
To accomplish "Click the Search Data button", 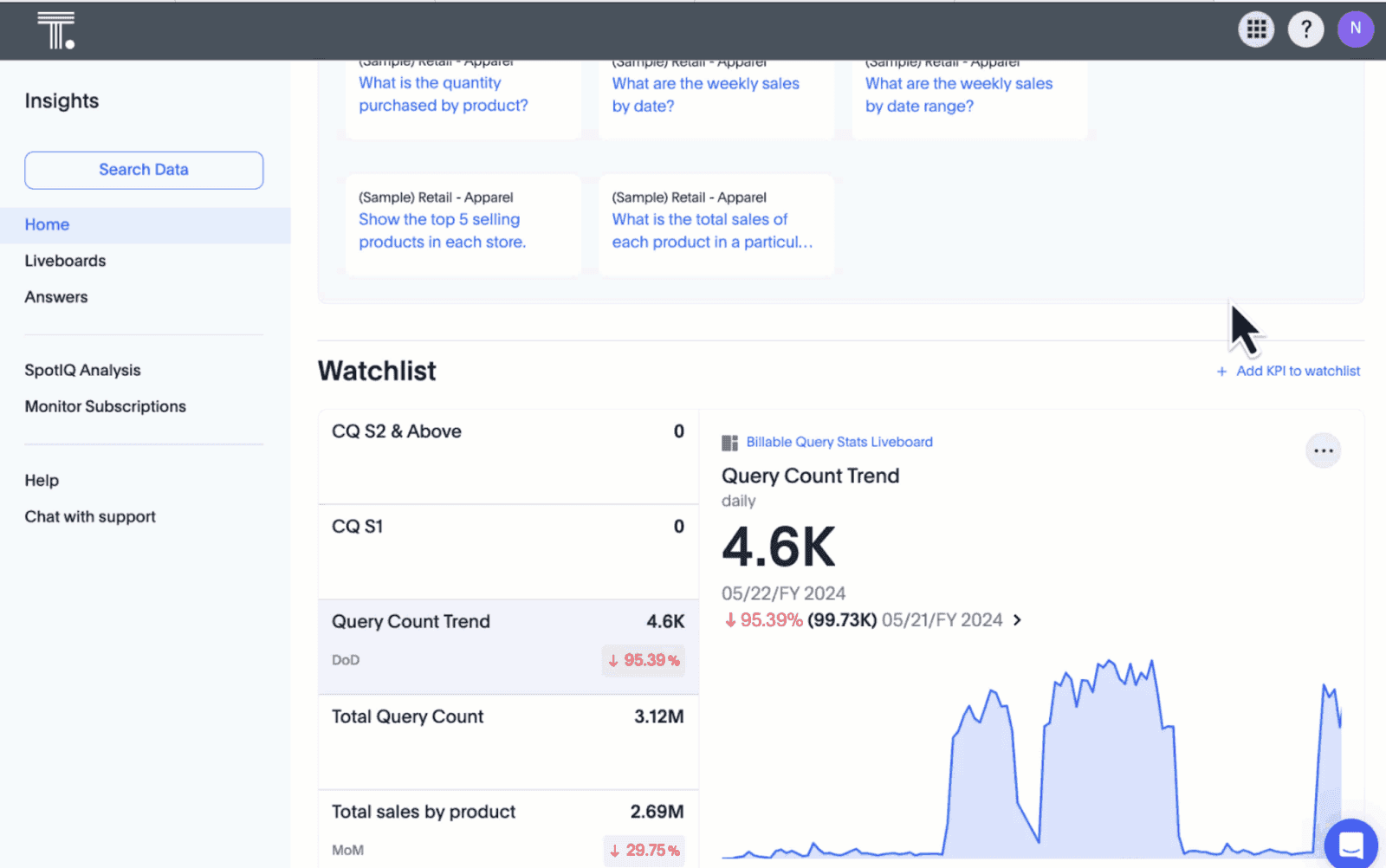I will [x=143, y=170].
